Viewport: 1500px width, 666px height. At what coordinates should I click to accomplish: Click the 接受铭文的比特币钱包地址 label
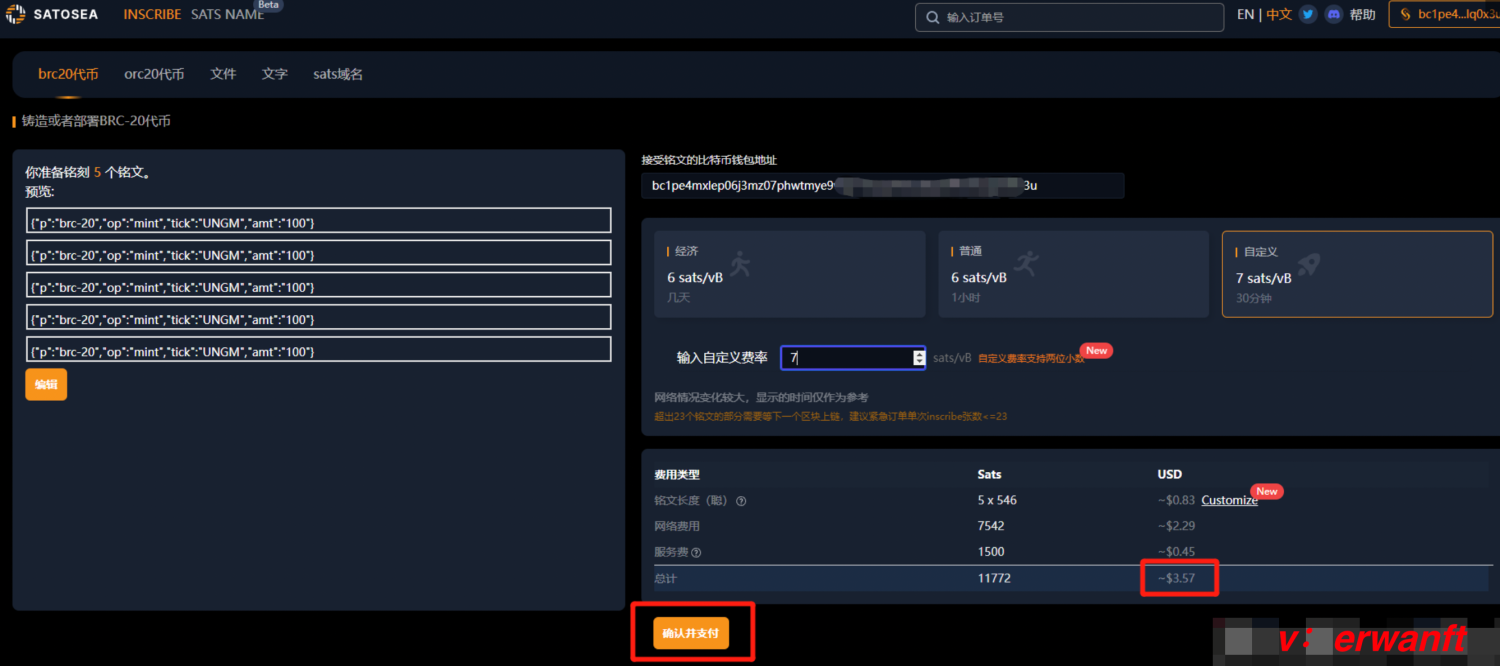(x=709, y=160)
